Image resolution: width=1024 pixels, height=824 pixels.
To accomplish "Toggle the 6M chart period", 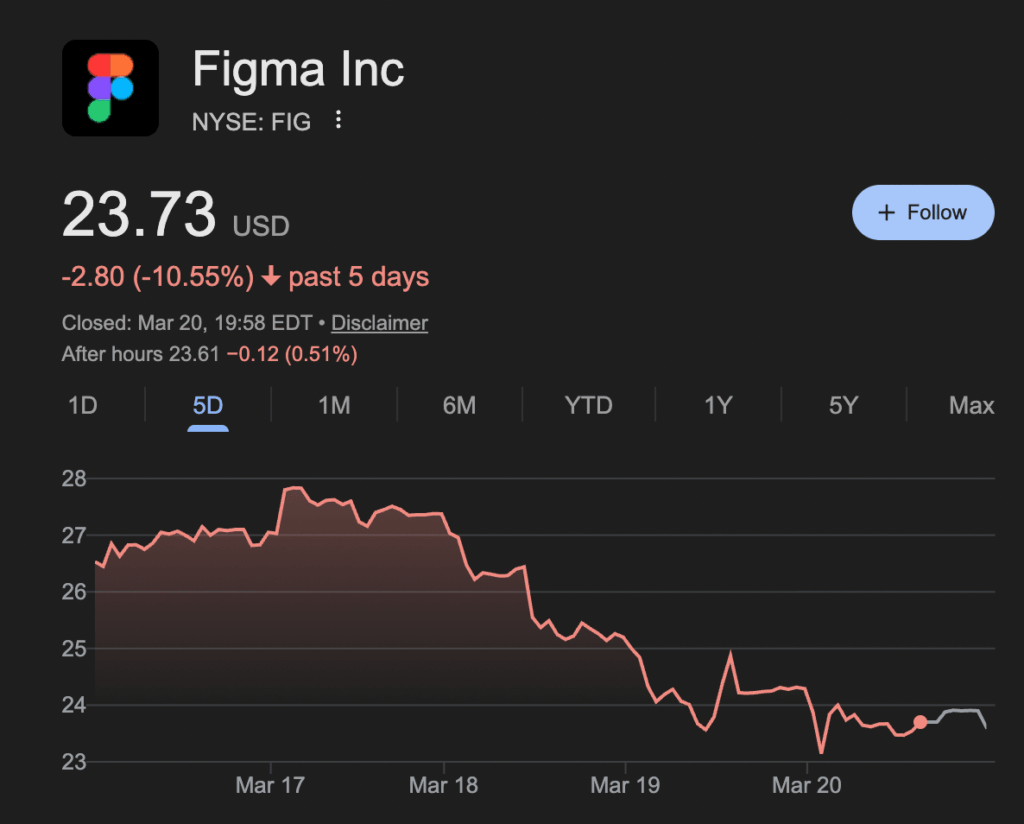I will point(461,405).
